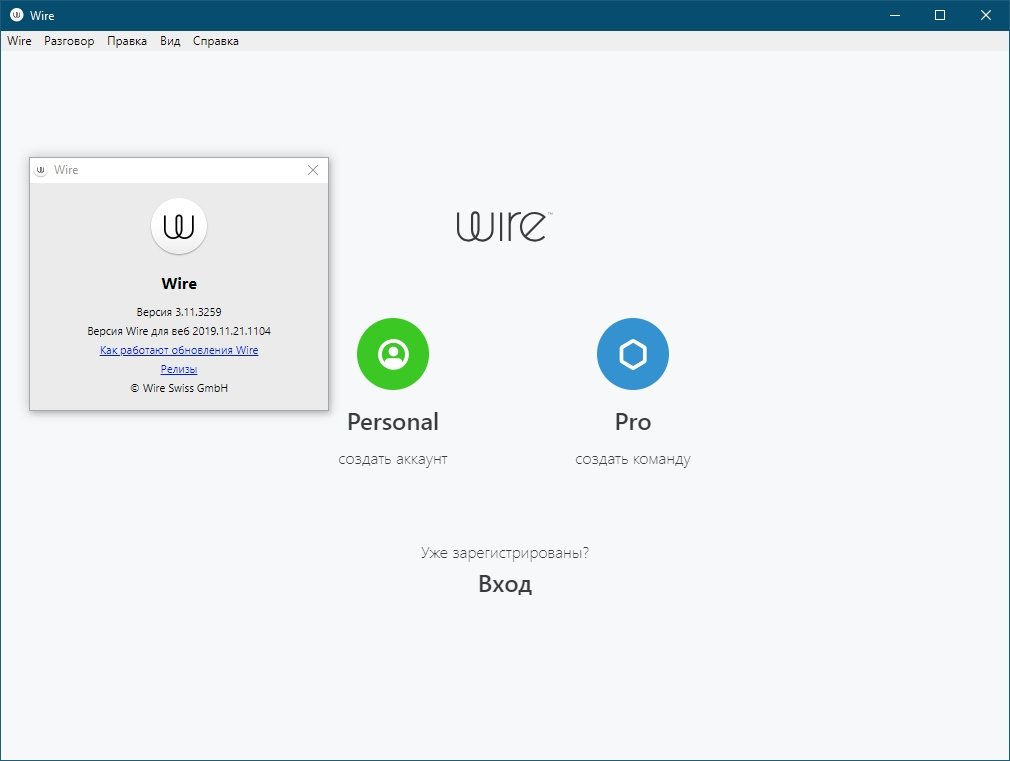Click the blue Pro team icon
This screenshot has height=761, width=1010.
(633, 354)
